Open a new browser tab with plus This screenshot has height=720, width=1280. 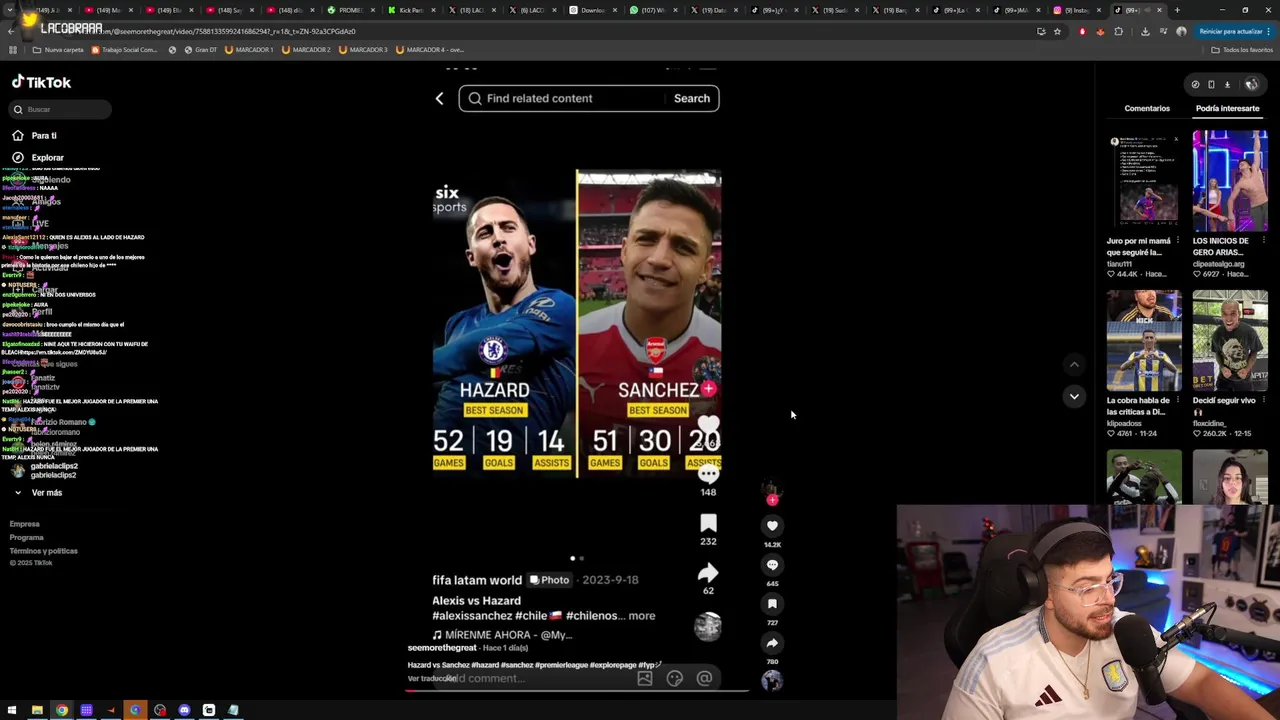click(1177, 10)
